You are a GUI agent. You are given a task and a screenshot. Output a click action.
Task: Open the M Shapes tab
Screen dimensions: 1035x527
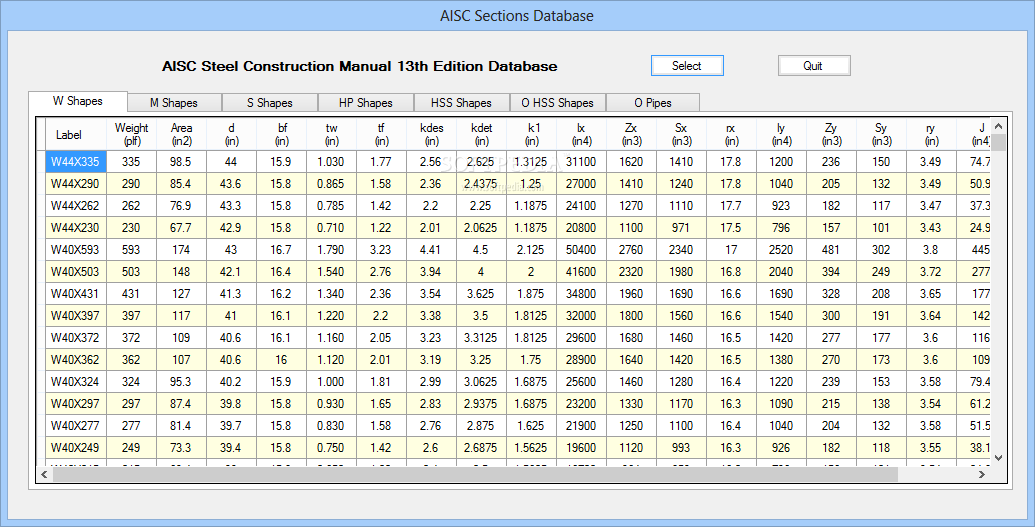click(174, 103)
